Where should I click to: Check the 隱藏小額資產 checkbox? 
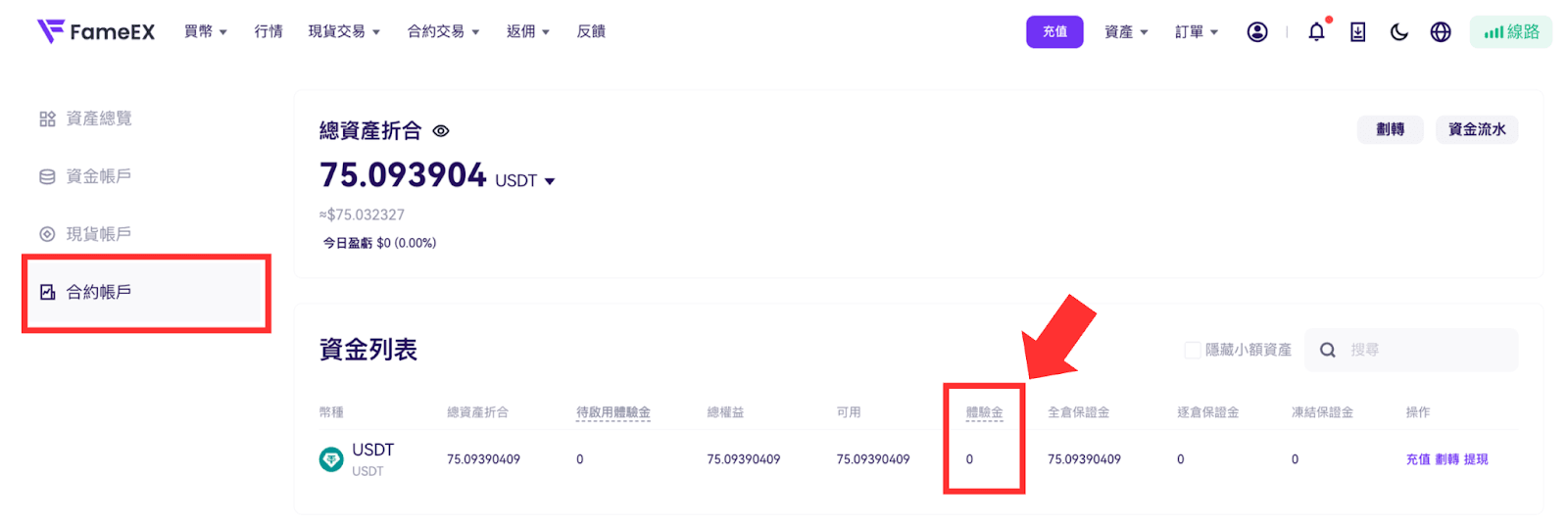(x=1193, y=350)
